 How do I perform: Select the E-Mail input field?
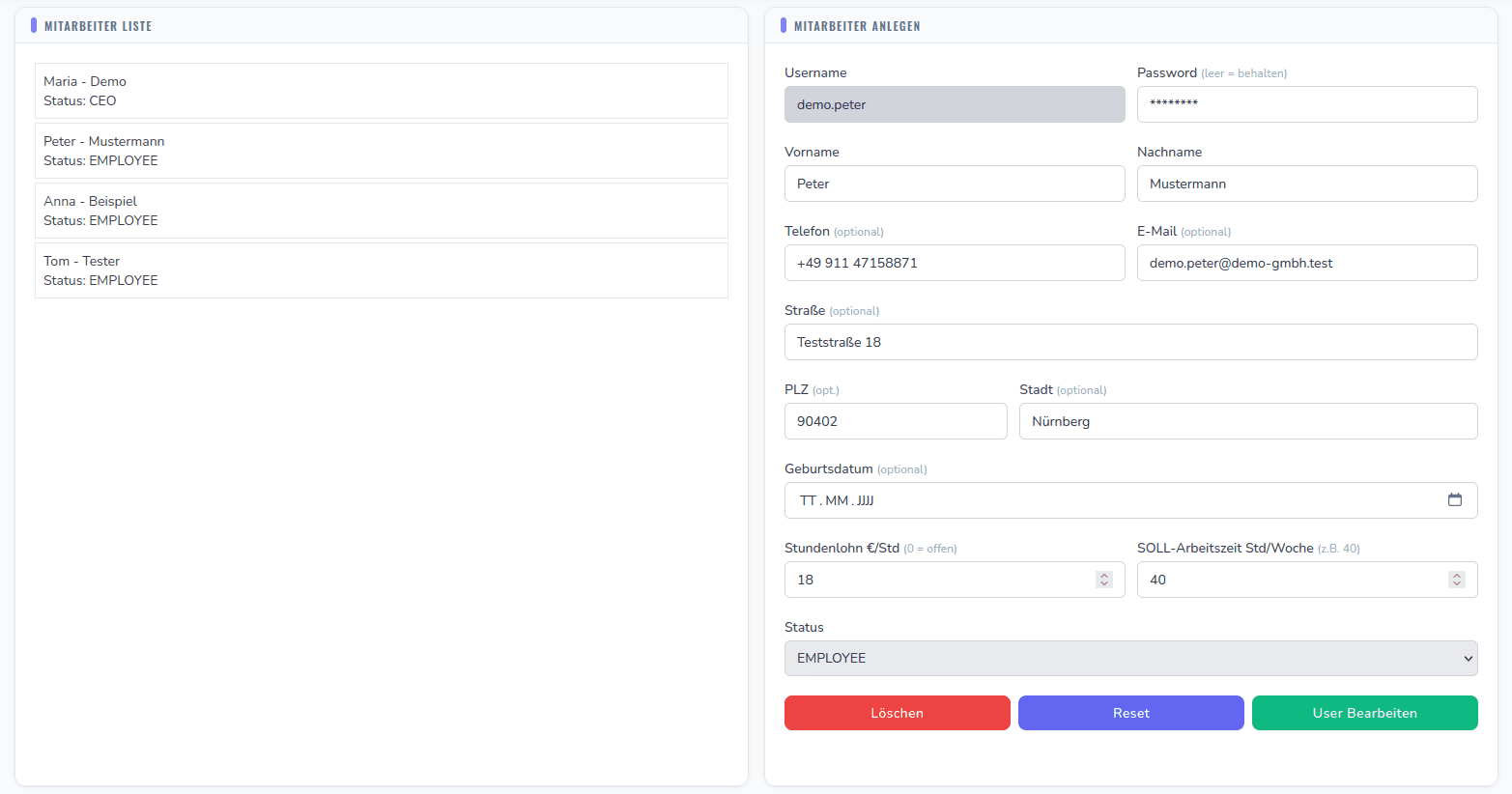pos(1306,263)
